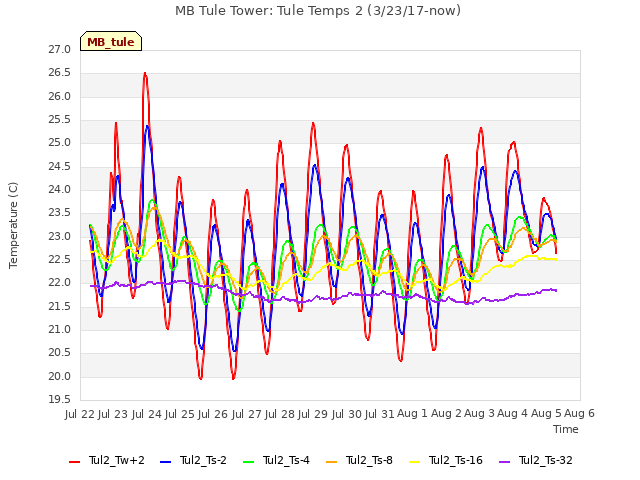Click the Aug 1 x-axis tick label
The width and height of the screenshot is (640, 480).
tap(413, 414)
